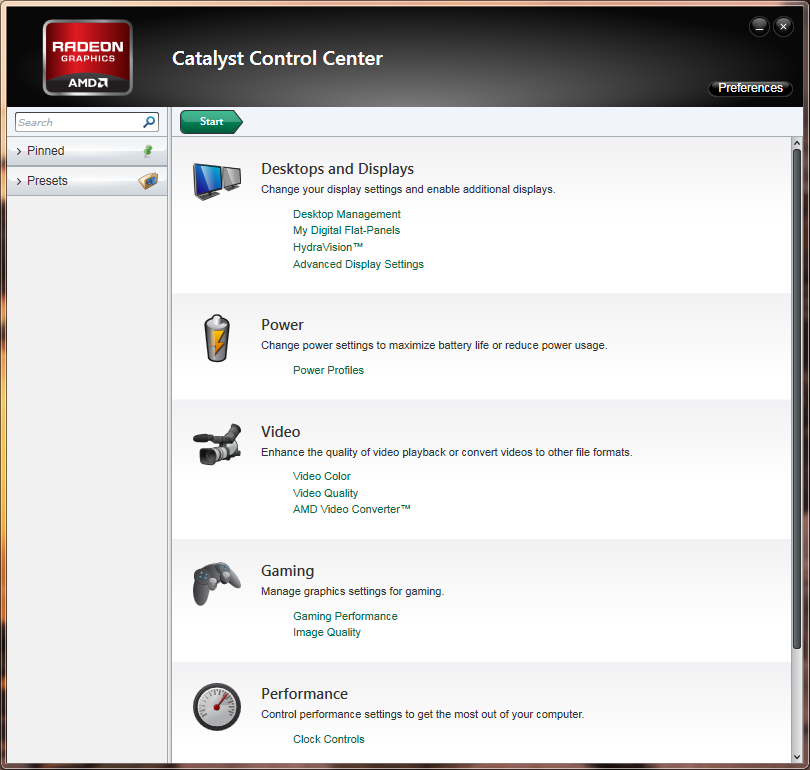Click "Change power settings to maximize battery life" text
Screen dimensions: 810x770
(x=434, y=345)
